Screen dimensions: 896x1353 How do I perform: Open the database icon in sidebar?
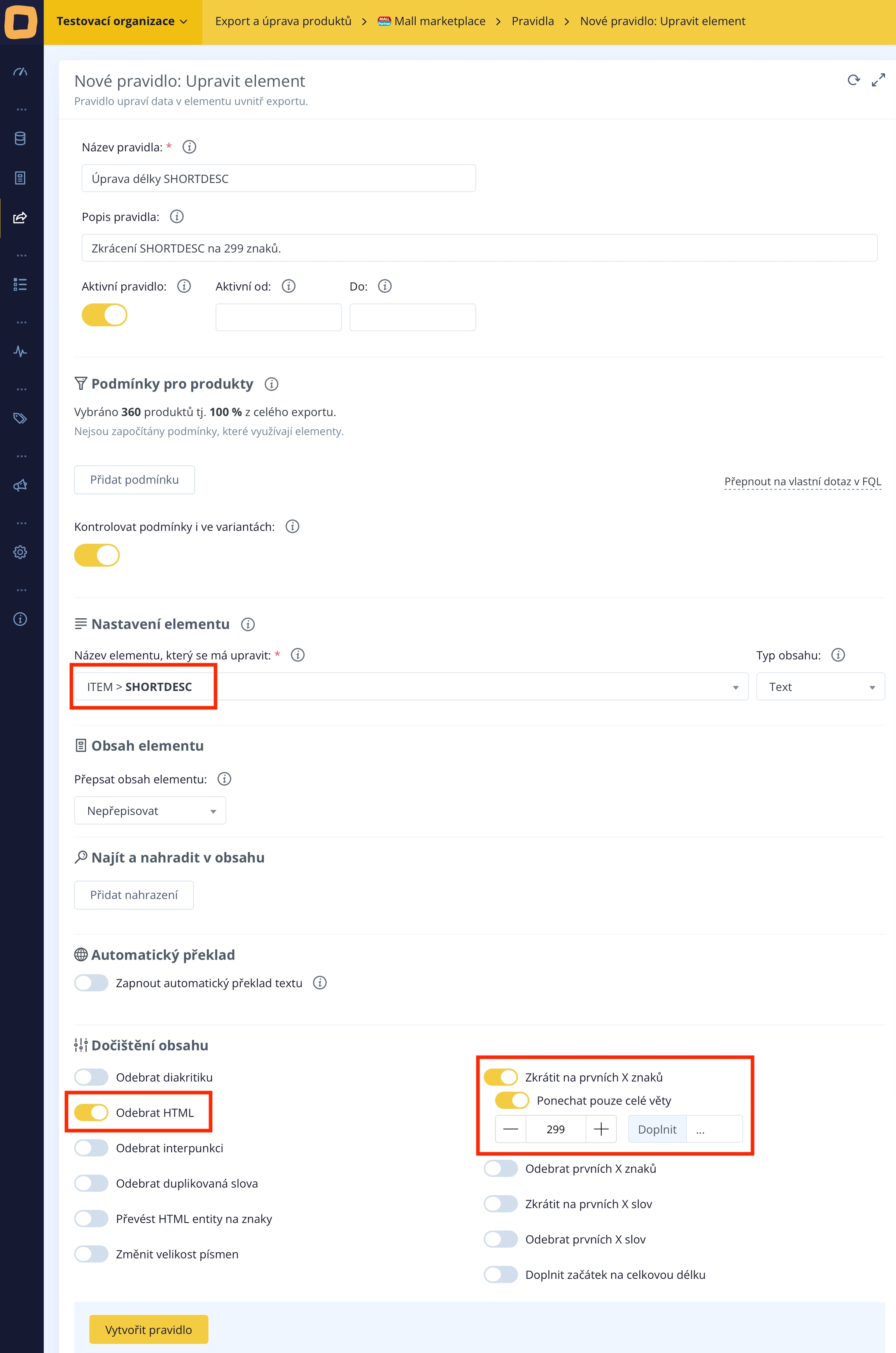[20, 139]
